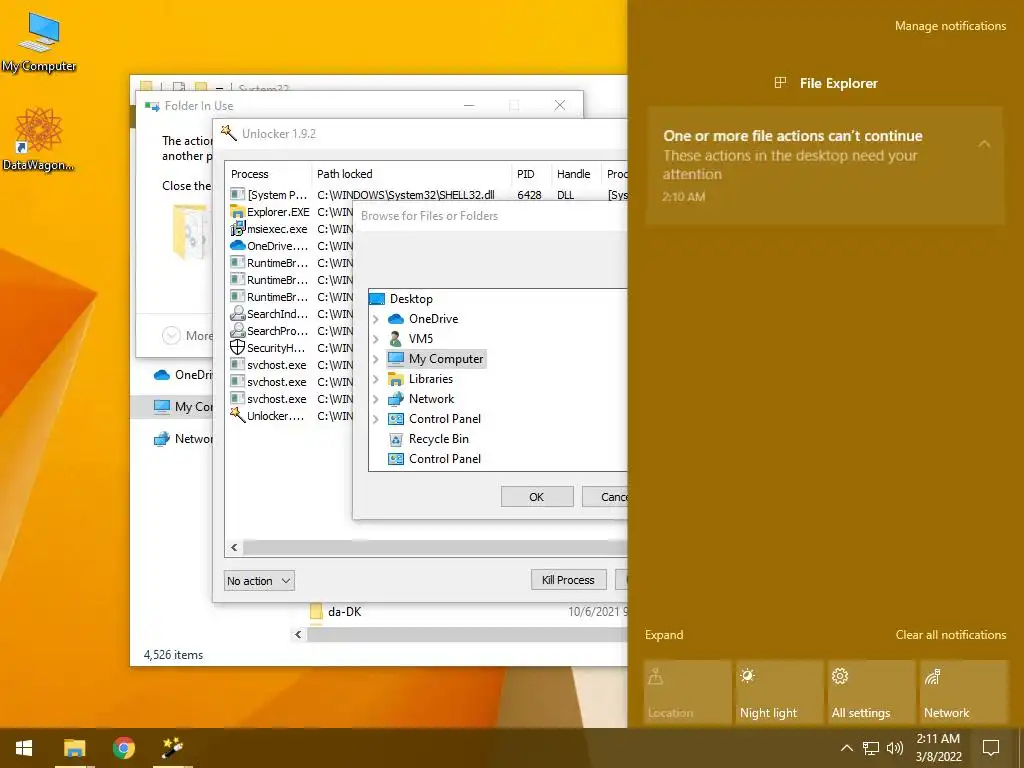Click the File Explorer notification header
Viewport: 1024px width, 768px height.
(x=825, y=83)
